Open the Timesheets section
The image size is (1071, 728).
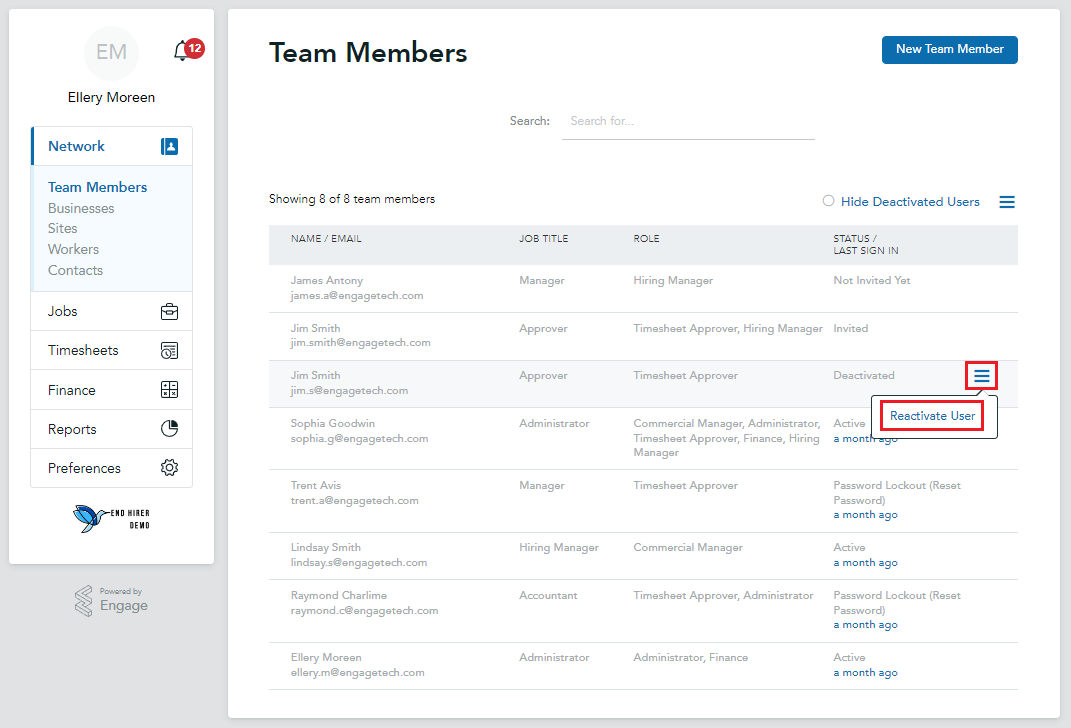(x=112, y=350)
